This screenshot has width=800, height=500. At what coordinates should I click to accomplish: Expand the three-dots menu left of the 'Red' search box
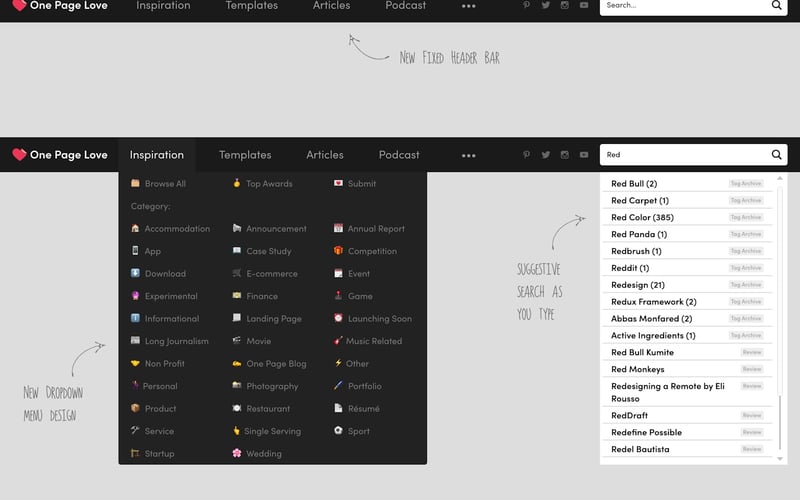(468, 156)
